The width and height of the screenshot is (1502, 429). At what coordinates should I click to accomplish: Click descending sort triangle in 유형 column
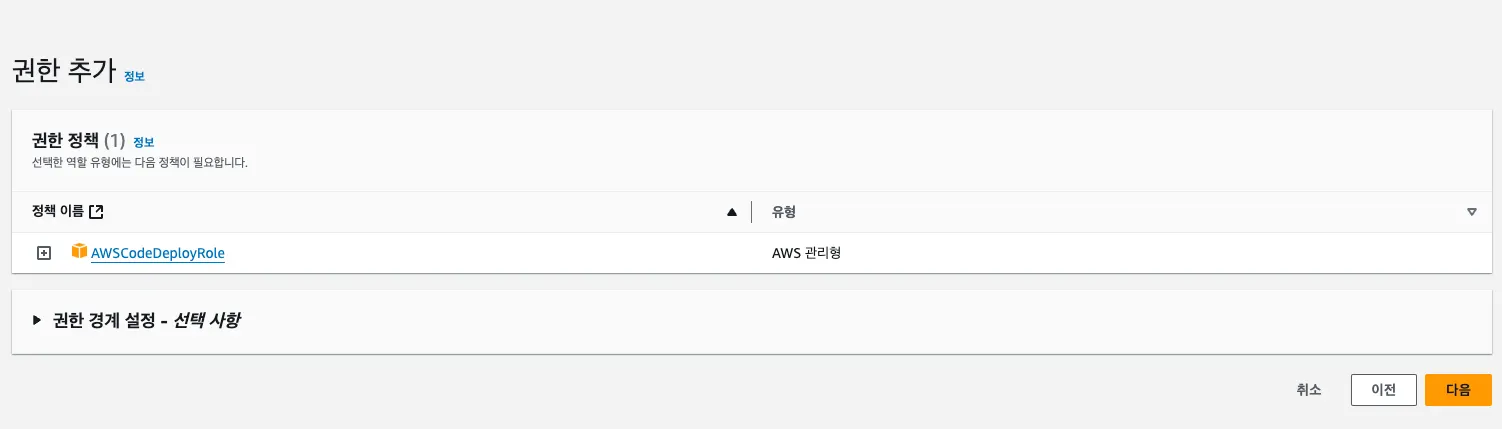click(1471, 212)
